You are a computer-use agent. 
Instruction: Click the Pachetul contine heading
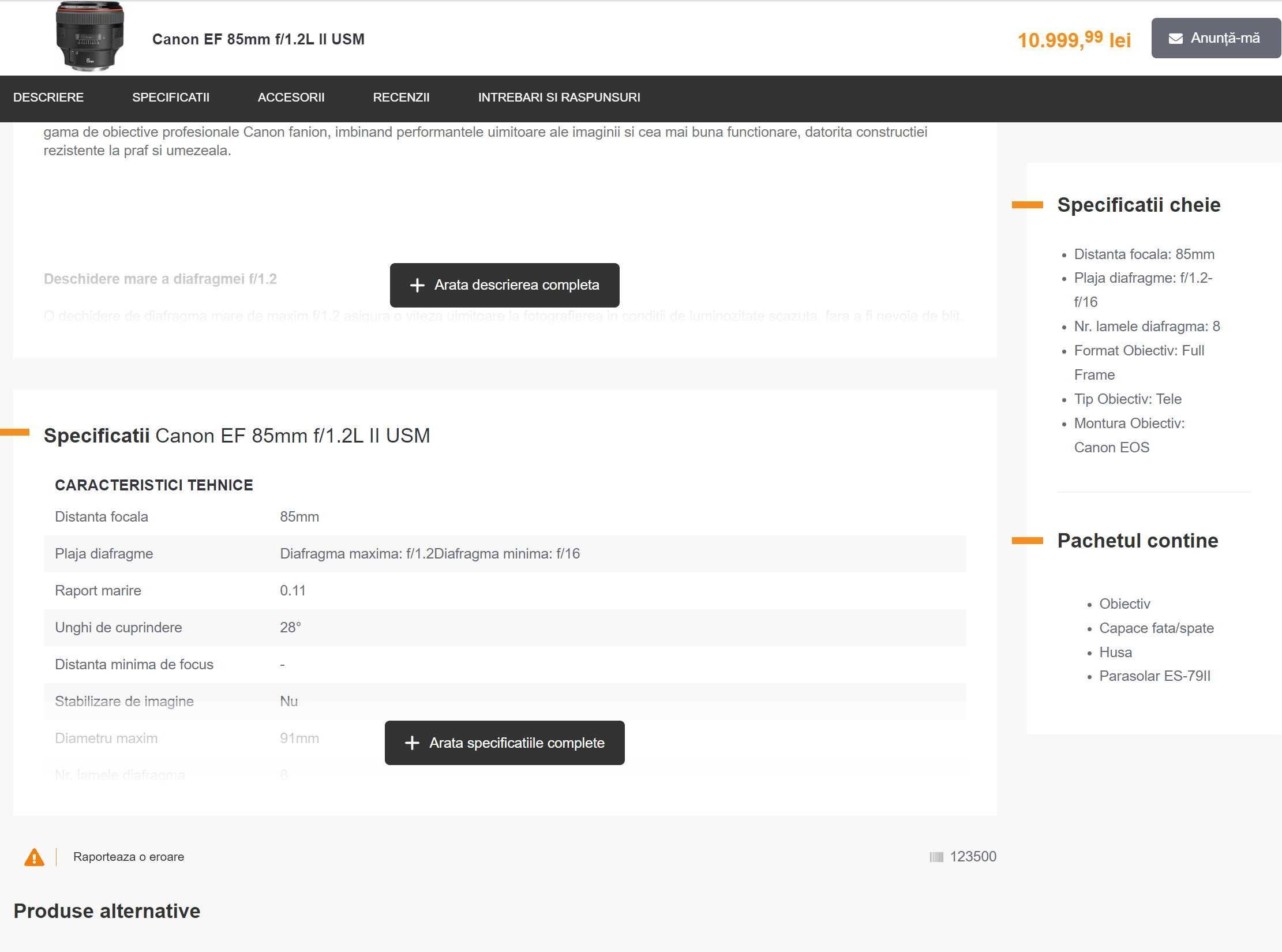[1138, 541]
